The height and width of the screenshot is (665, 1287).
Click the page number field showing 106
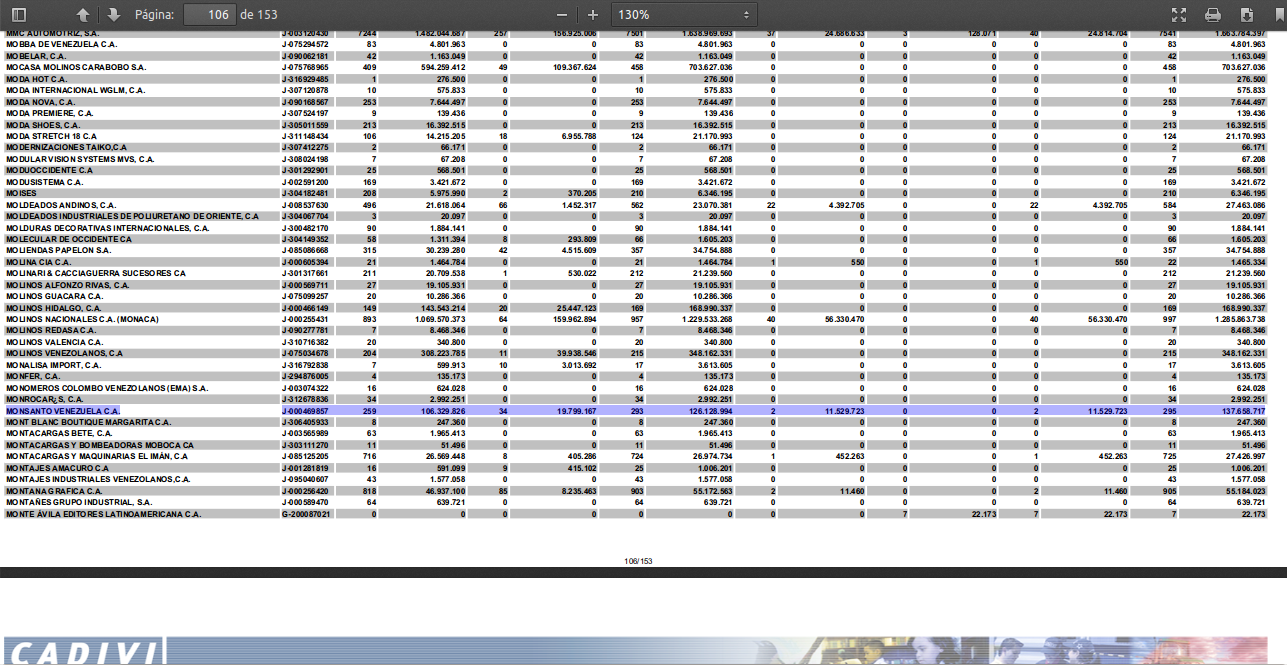[x=208, y=15]
